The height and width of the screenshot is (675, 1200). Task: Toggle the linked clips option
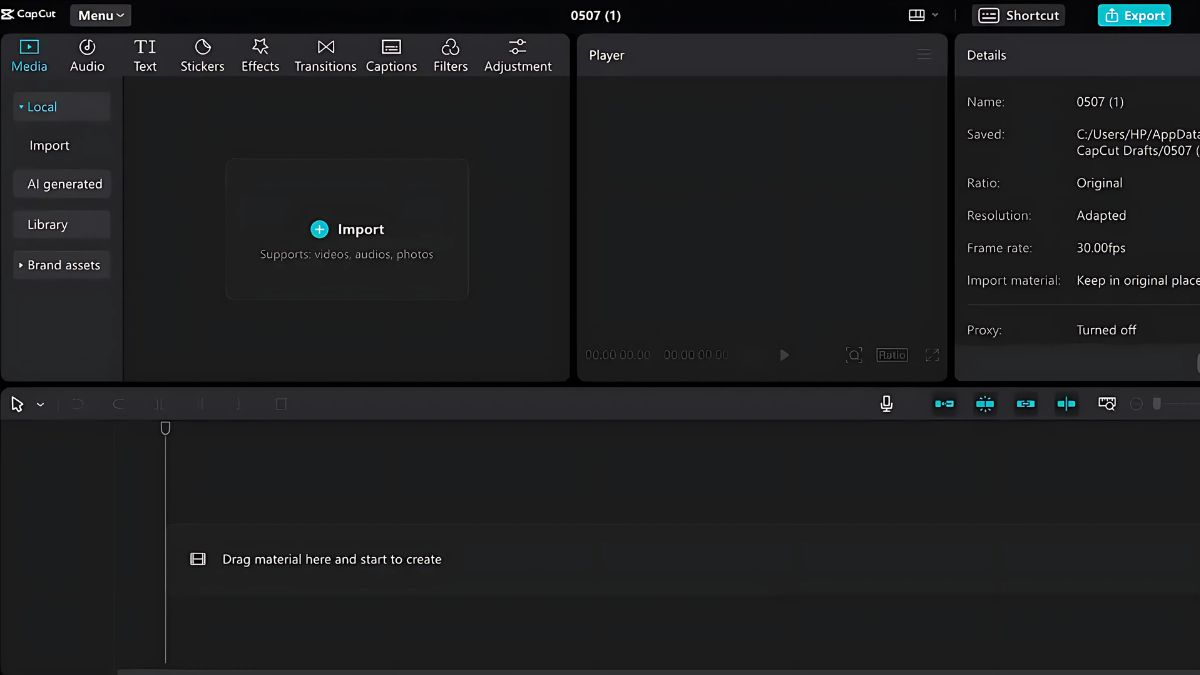point(1024,403)
